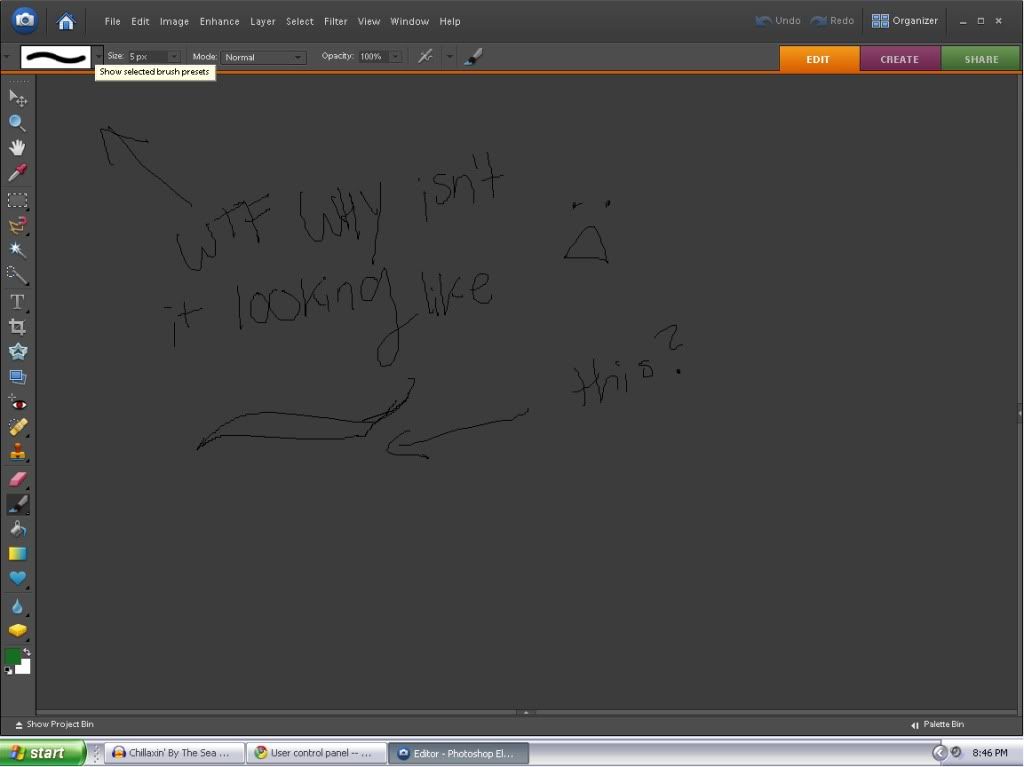Viewport: 1024px width, 767px height.
Task: Open the Filter menu
Action: click(x=336, y=21)
